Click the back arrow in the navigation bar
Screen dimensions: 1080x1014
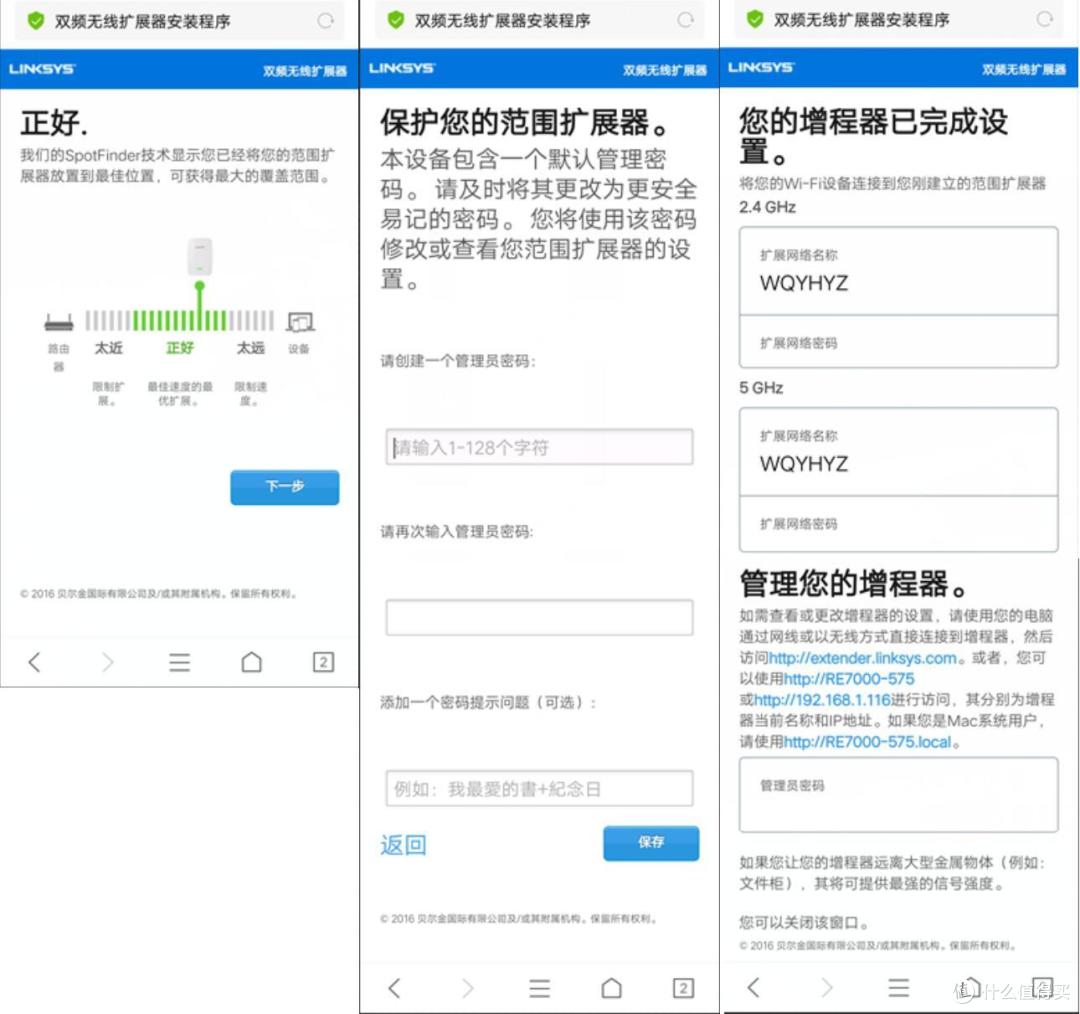point(35,662)
